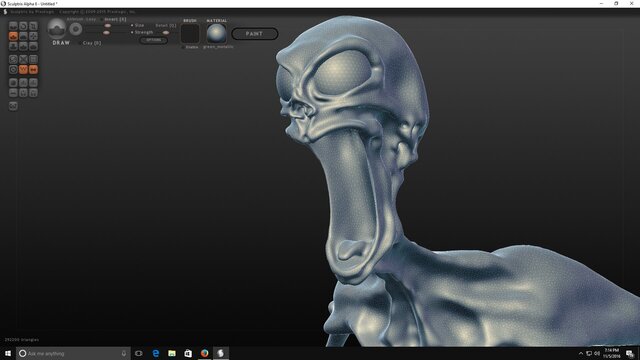Open the taskbar clock and date
Viewport: 640px width, 360px height.
point(611,353)
